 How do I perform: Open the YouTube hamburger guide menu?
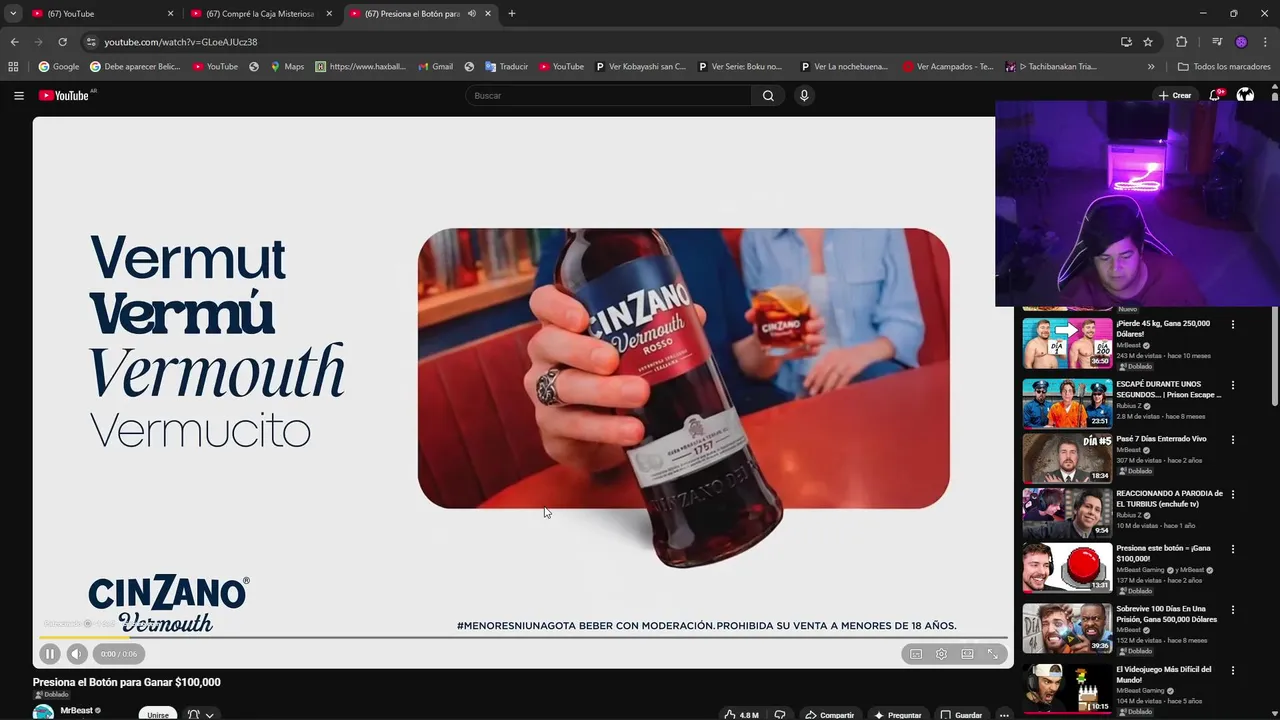click(19, 95)
